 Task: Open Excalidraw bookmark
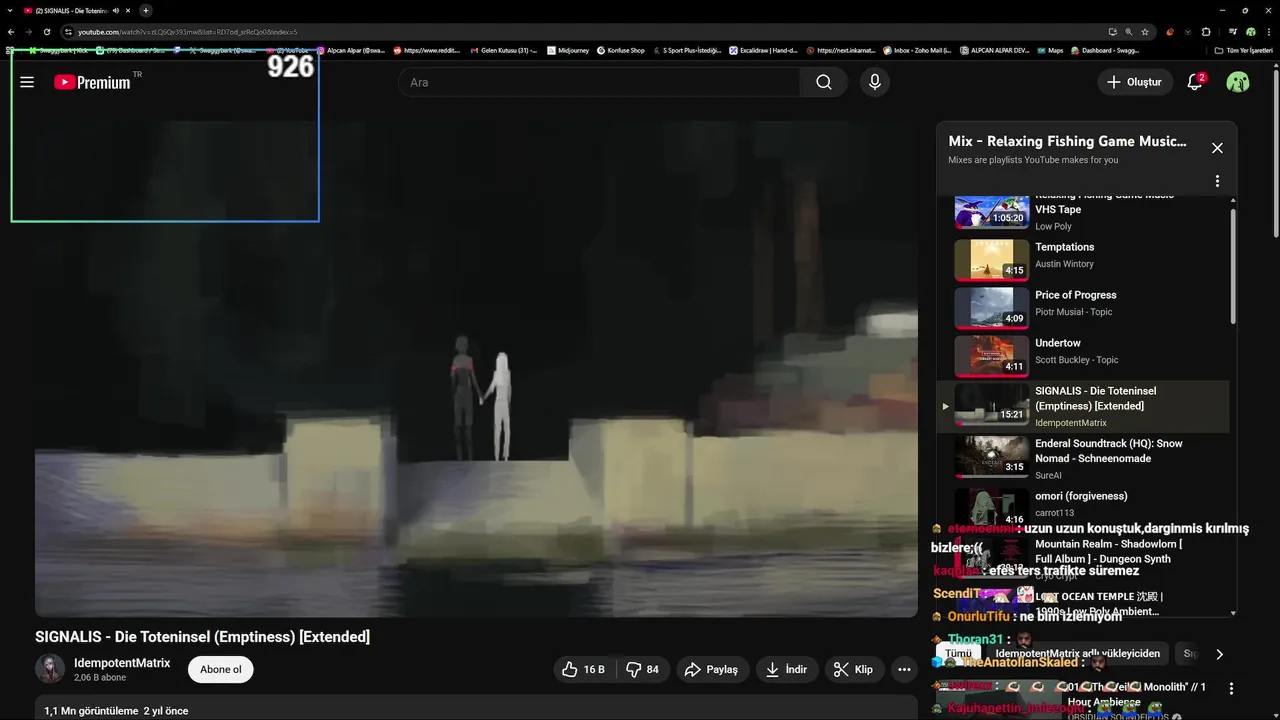(x=763, y=50)
